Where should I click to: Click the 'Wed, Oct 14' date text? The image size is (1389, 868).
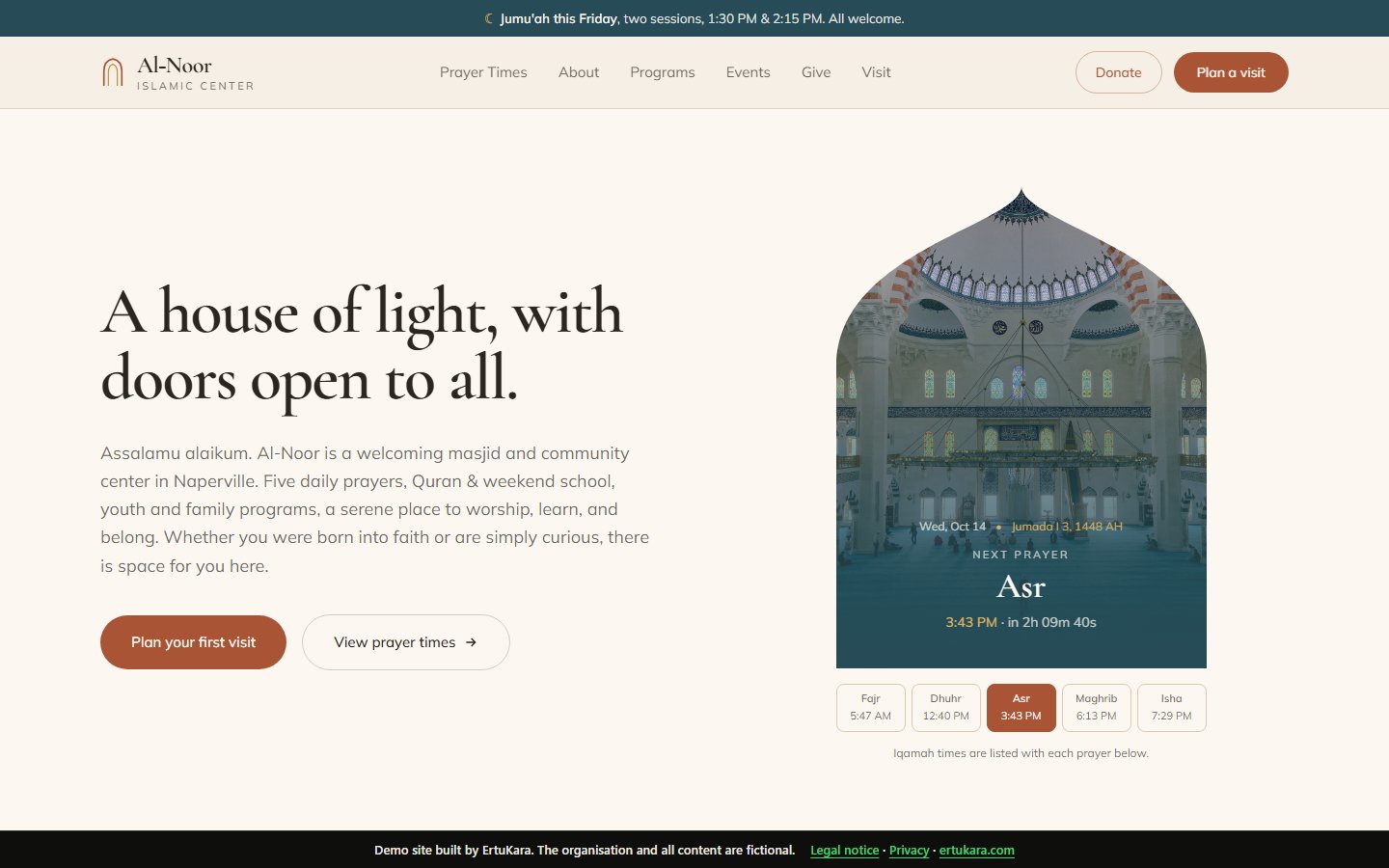tap(952, 527)
